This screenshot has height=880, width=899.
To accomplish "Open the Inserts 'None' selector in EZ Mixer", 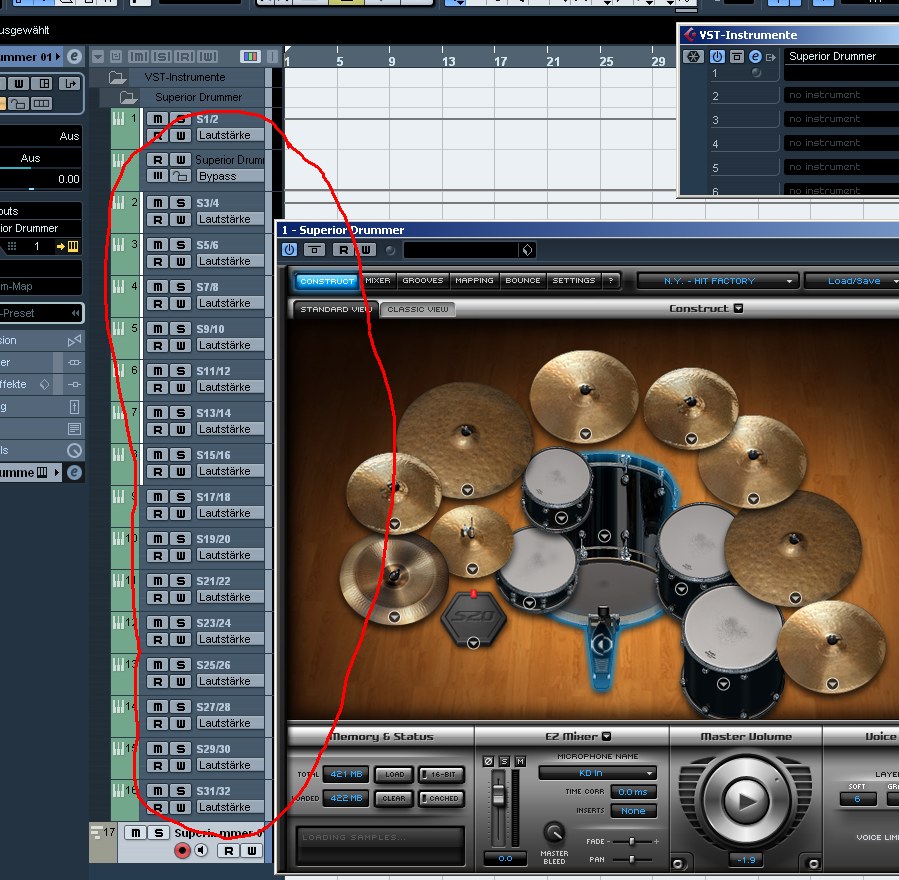I will 633,811.
